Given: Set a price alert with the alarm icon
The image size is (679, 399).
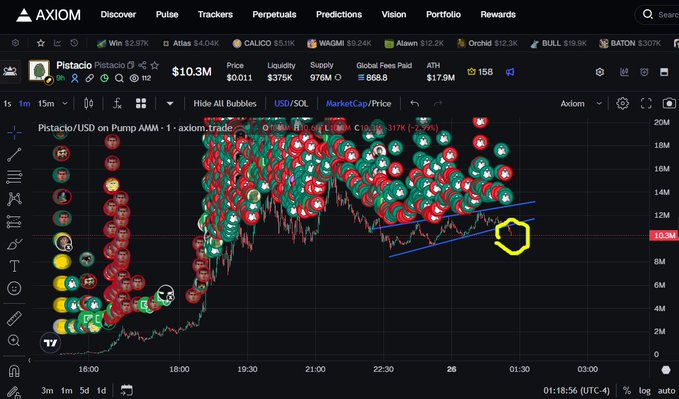Looking at the screenshot, I should (644, 72).
